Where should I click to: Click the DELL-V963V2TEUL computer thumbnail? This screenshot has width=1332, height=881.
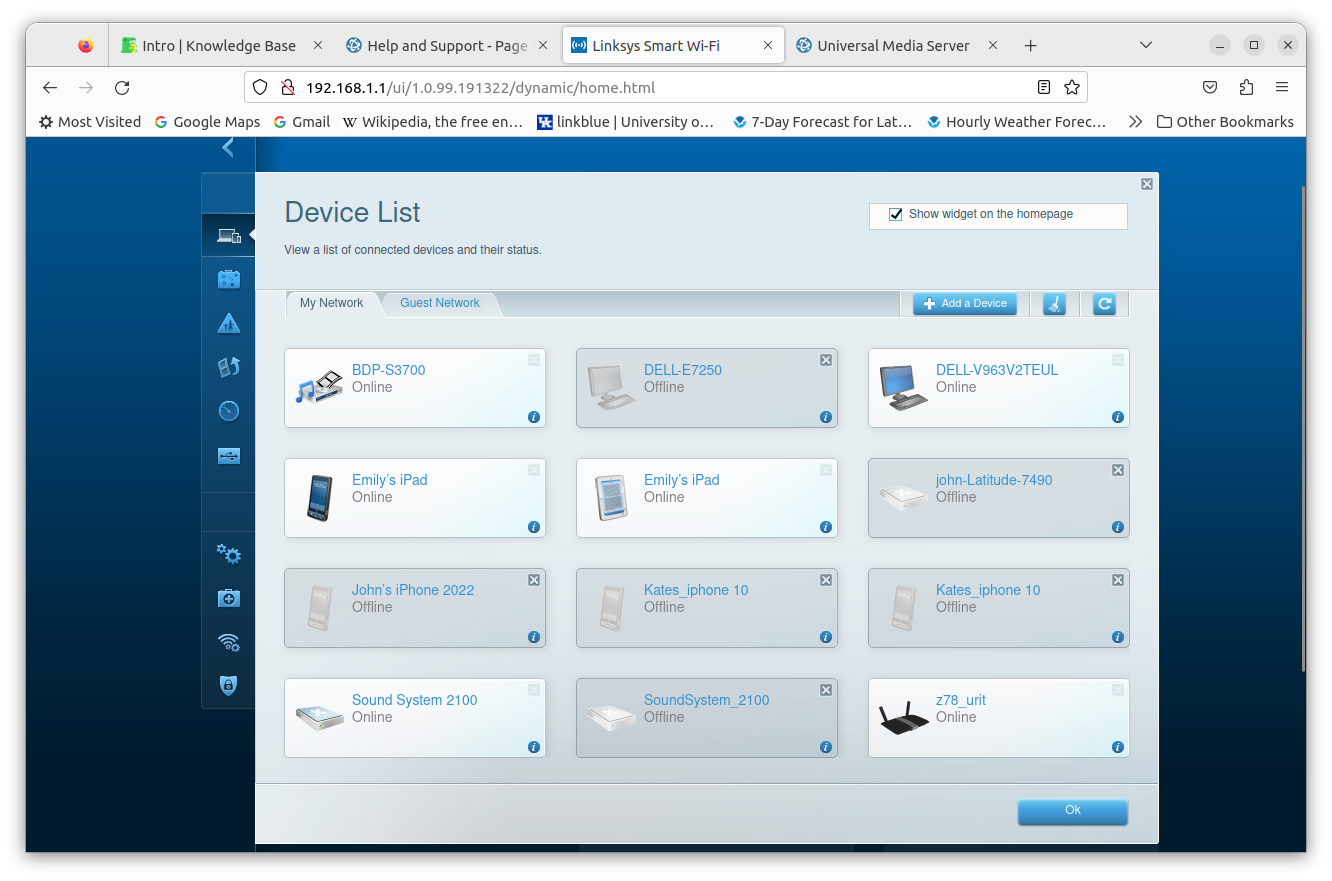[x=903, y=388]
